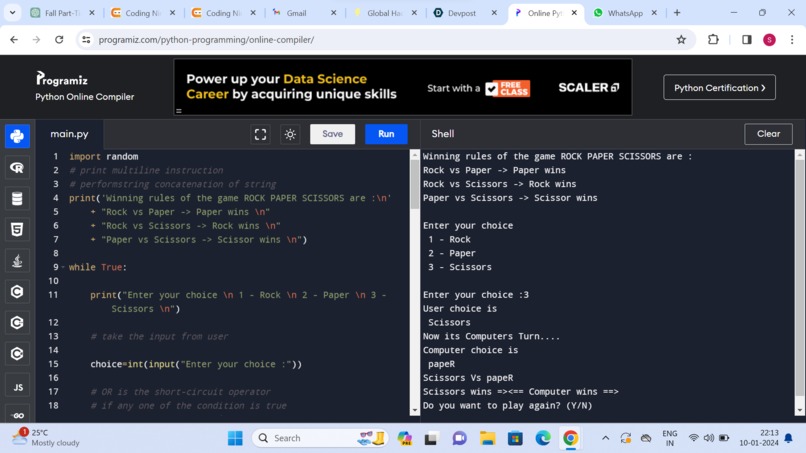Run the Python code

(x=386, y=134)
